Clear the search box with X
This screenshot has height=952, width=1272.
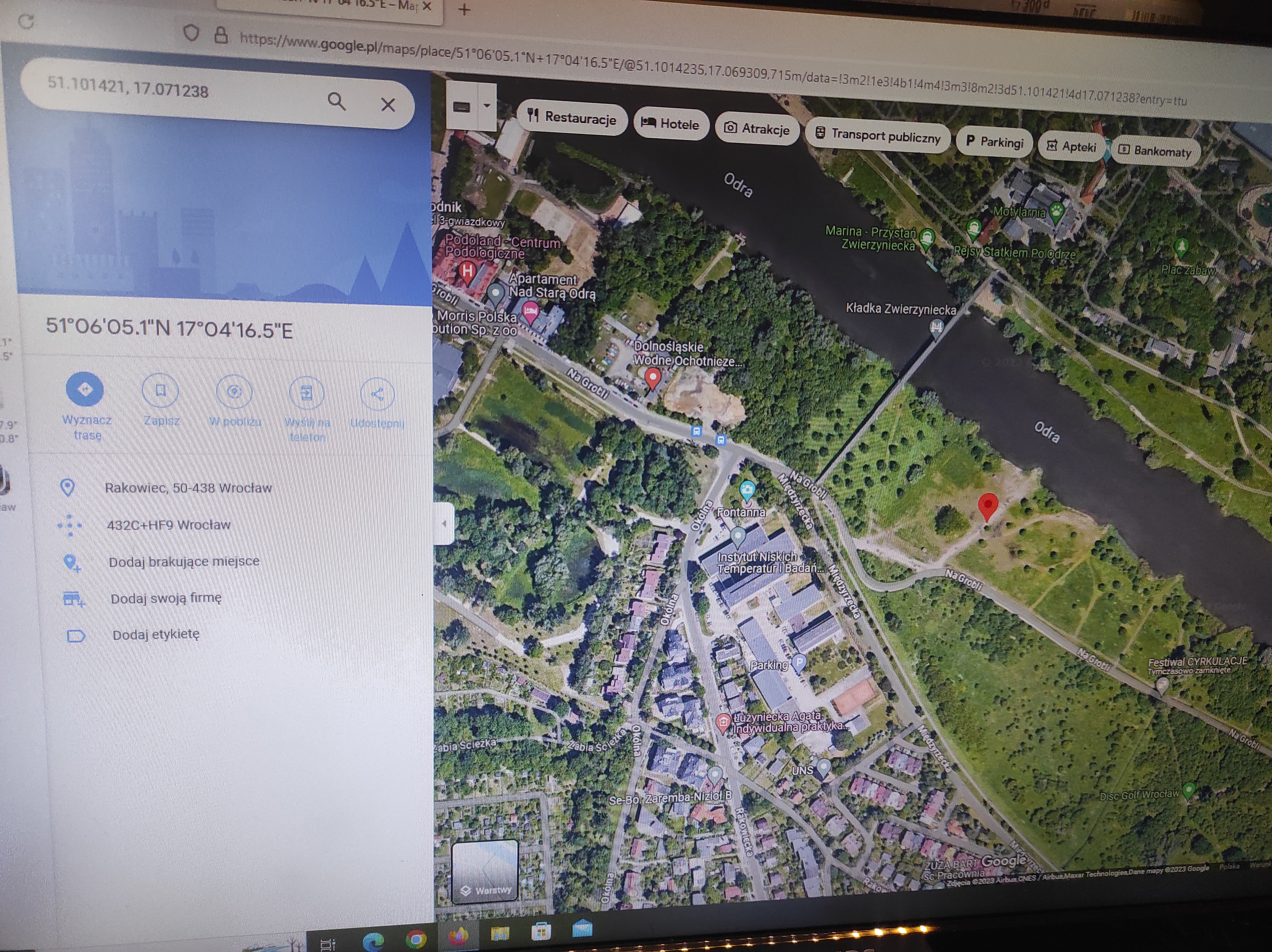click(x=388, y=105)
